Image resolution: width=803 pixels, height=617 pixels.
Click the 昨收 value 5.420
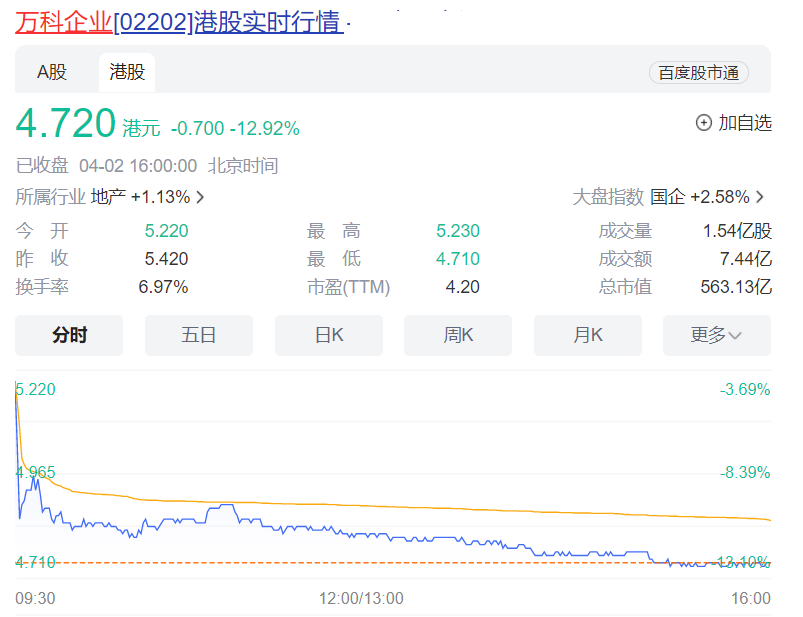(166, 259)
